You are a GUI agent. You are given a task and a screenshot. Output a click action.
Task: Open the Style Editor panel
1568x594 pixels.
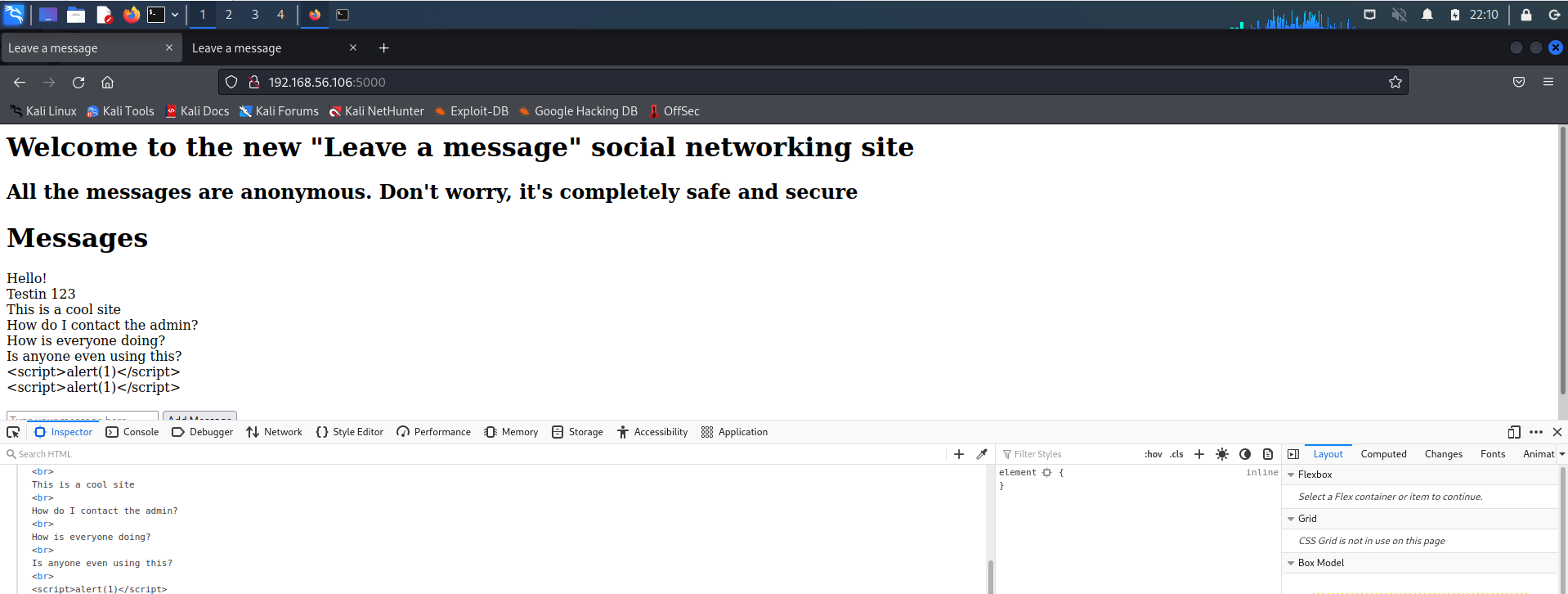click(350, 432)
